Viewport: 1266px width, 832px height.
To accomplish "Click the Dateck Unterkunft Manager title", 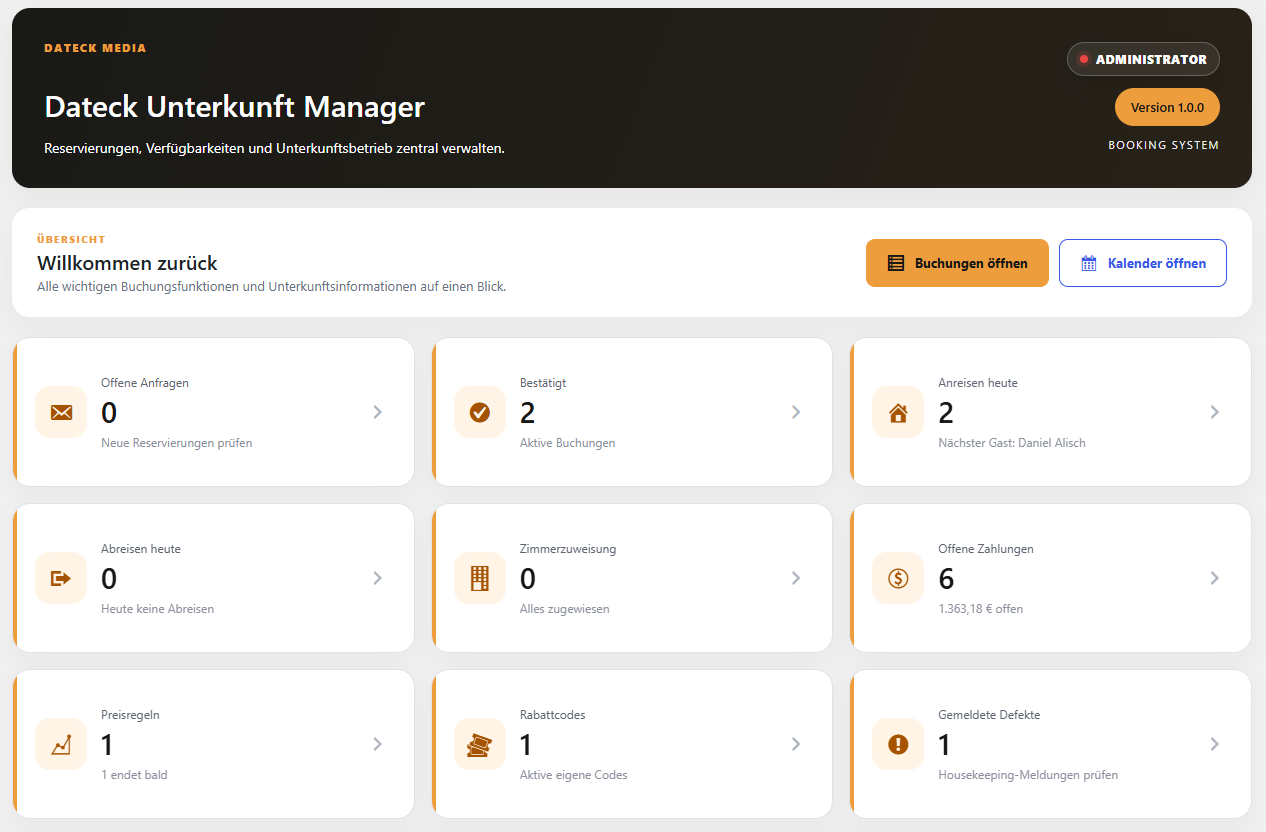I will click(x=235, y=107).
